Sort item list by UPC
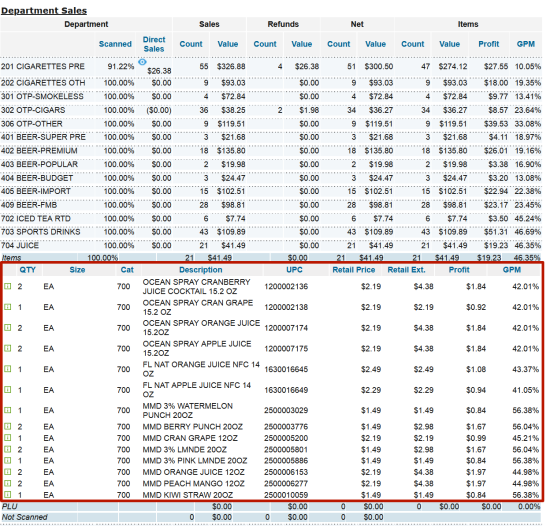550x526 pixels. coord(294,270)
